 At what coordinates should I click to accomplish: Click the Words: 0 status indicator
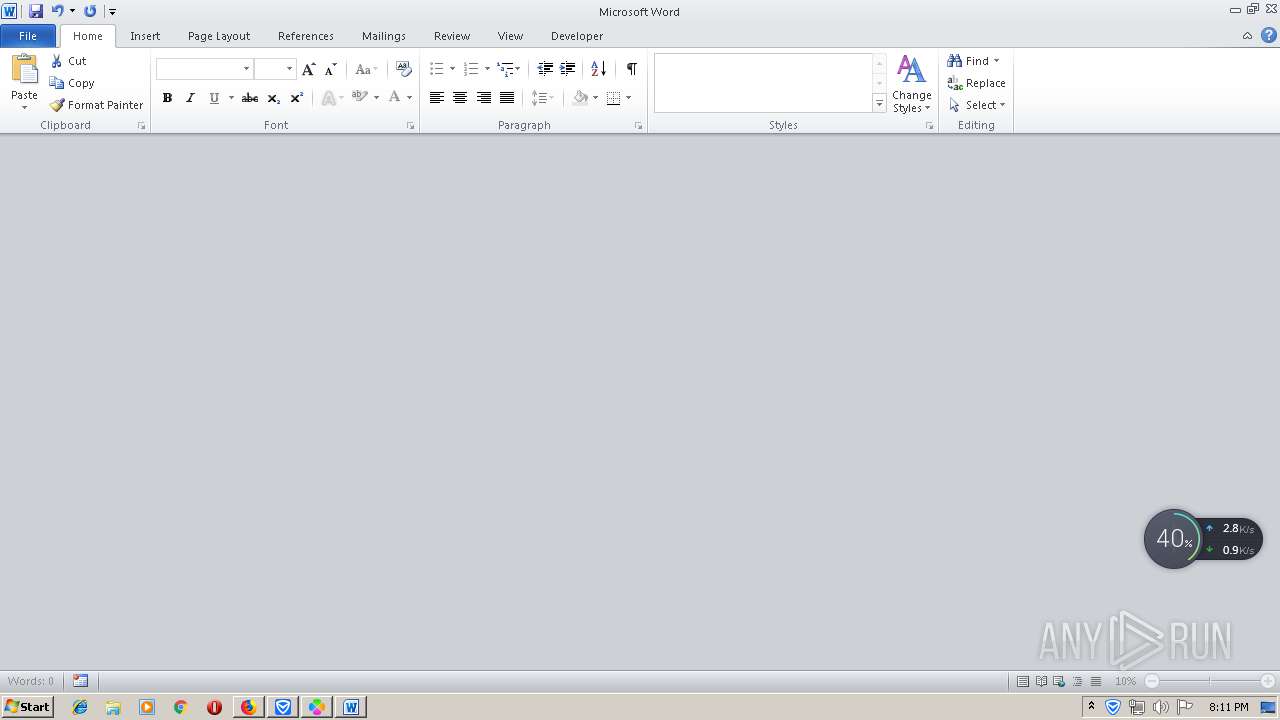(31, 681)
